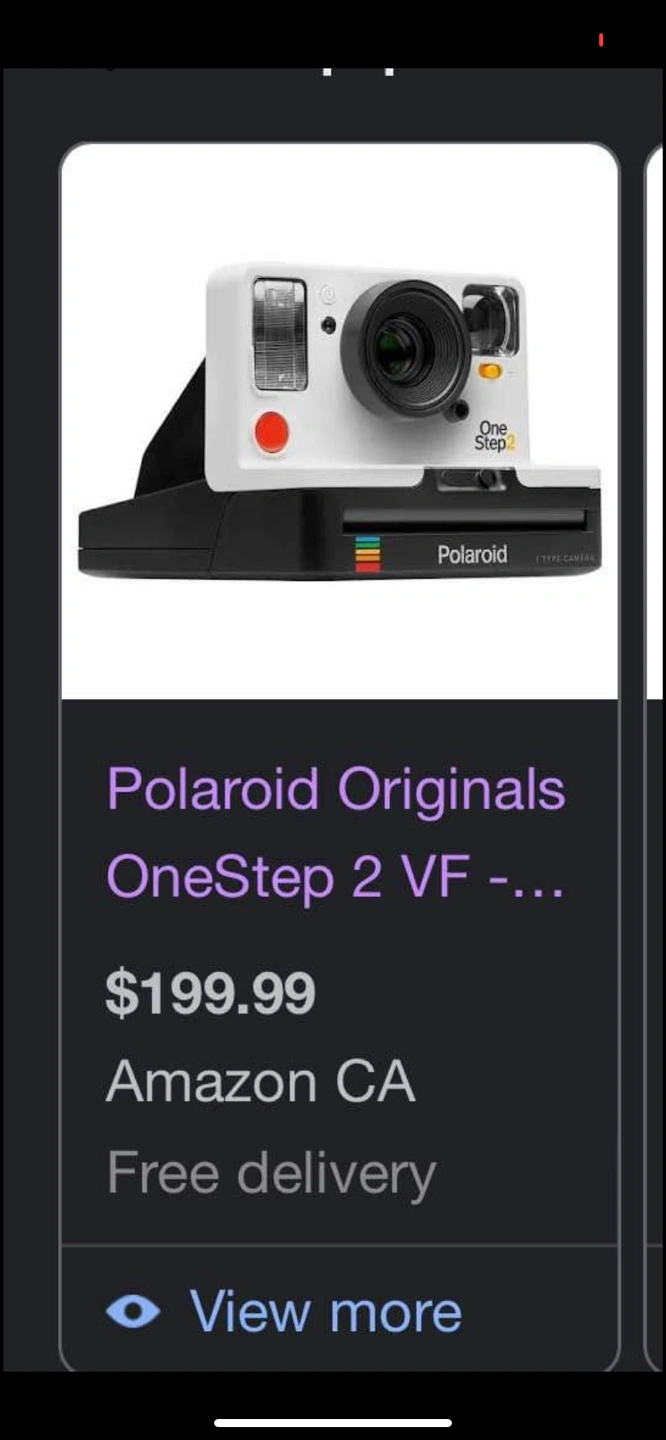
Task: Click the eye icon beside View more
Action: (133, 1311)
